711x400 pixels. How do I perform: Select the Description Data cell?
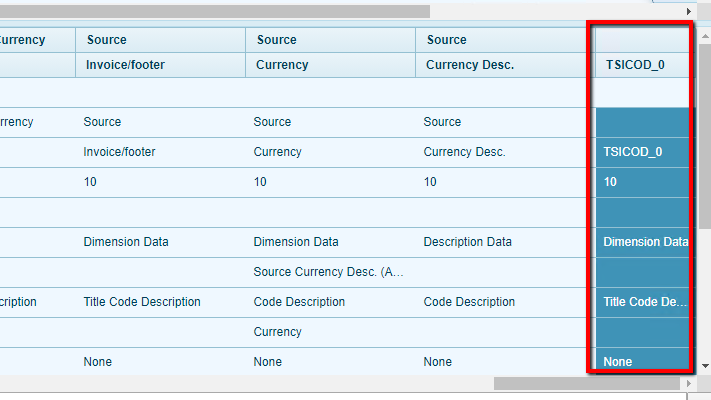click(x=469, y=242)
